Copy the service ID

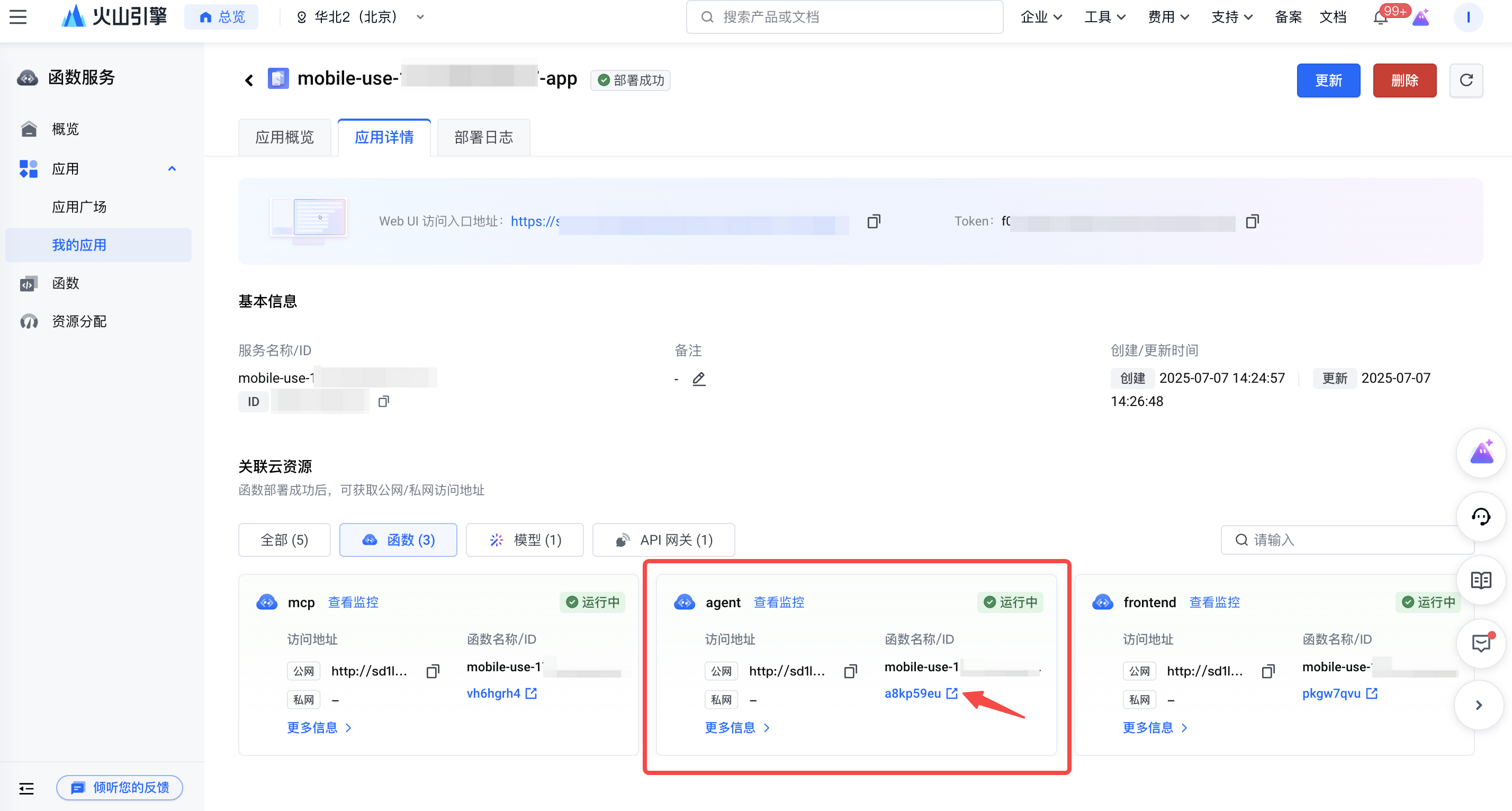point(383,401)
